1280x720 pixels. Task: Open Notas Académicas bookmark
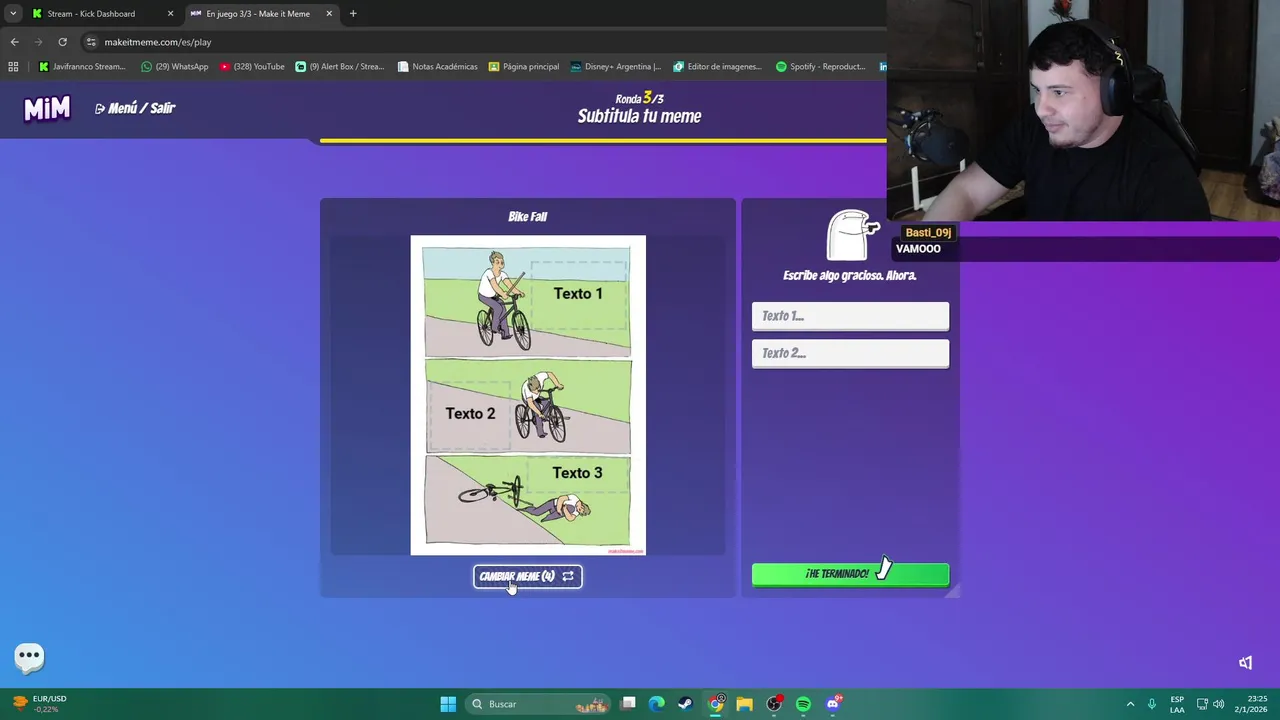click(437, 67)
